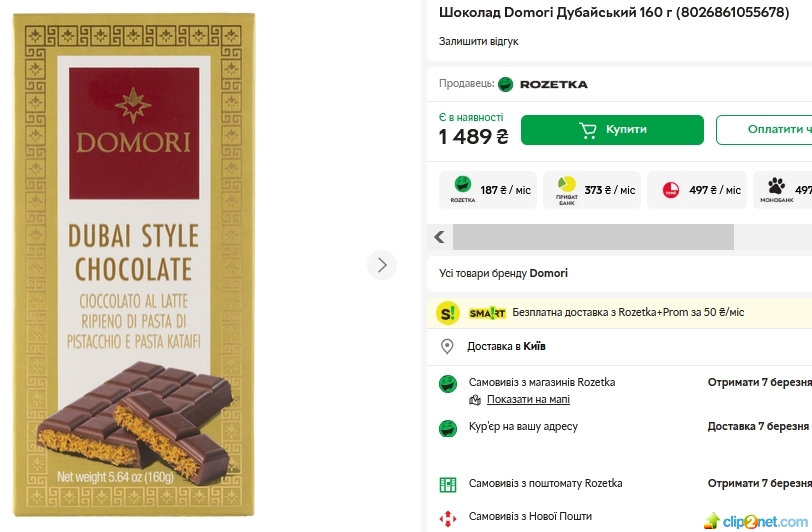This screenshot has height=532, width=812.
Task: Select Monobank paw installment option
Action: [784, 190]
